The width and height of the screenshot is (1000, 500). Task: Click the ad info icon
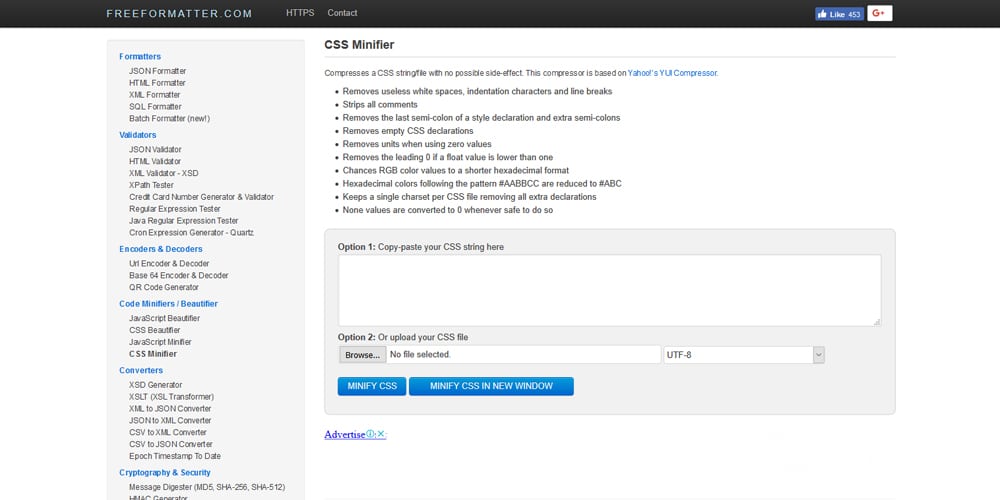click(371, 434)
